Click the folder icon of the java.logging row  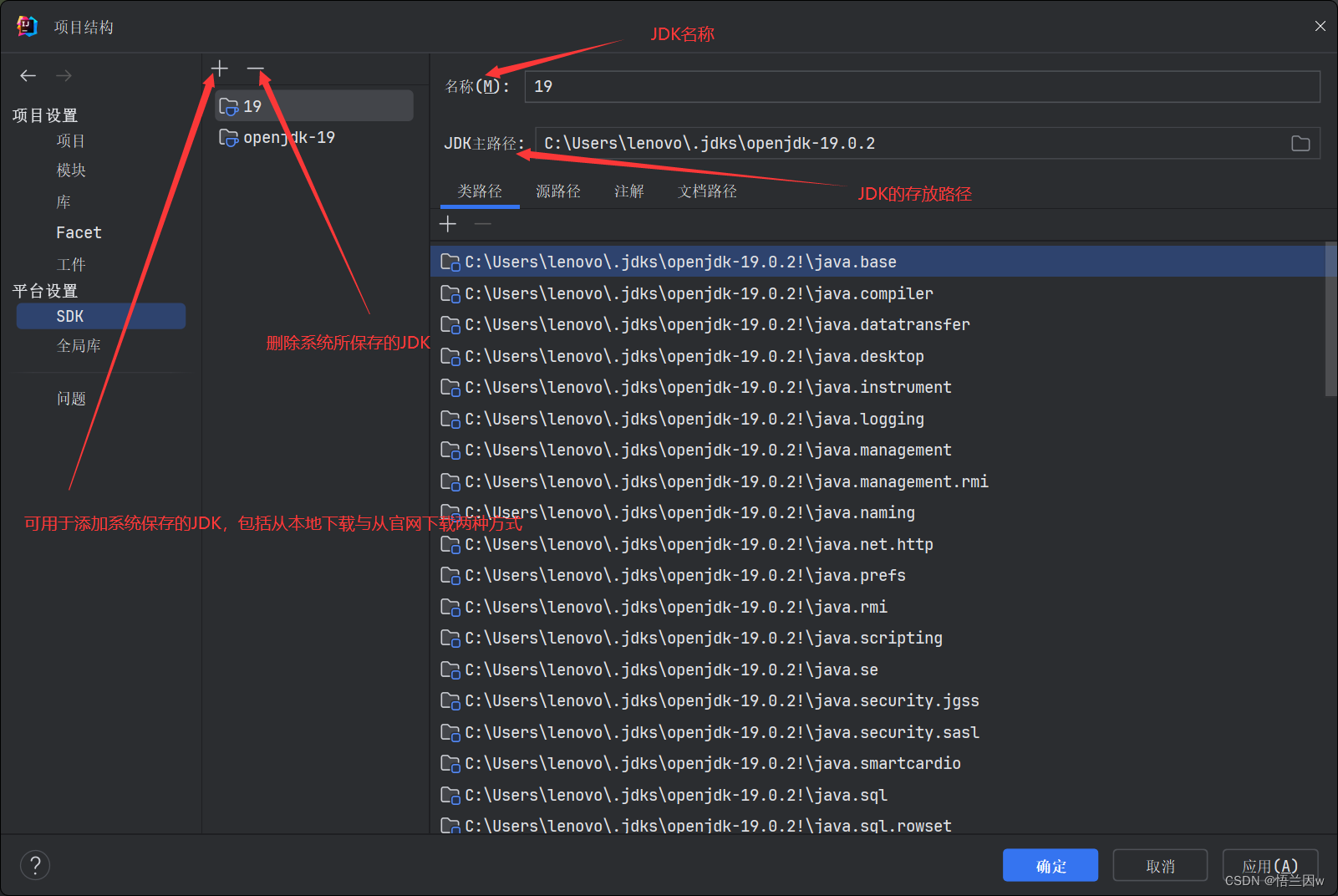click(450, 420)
